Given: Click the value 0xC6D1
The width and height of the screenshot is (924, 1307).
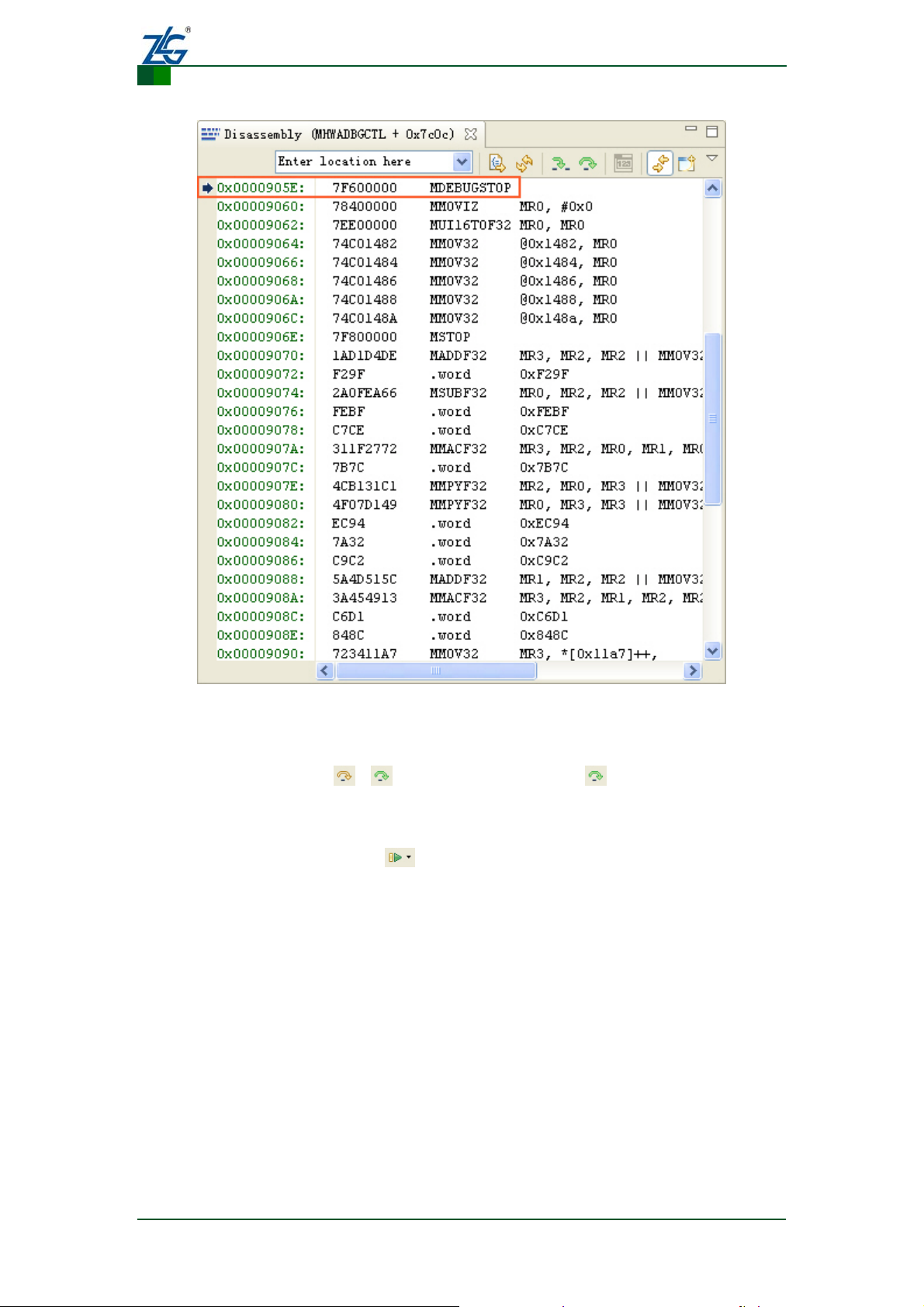Looking at the screenshot, I should coord(544,616).
